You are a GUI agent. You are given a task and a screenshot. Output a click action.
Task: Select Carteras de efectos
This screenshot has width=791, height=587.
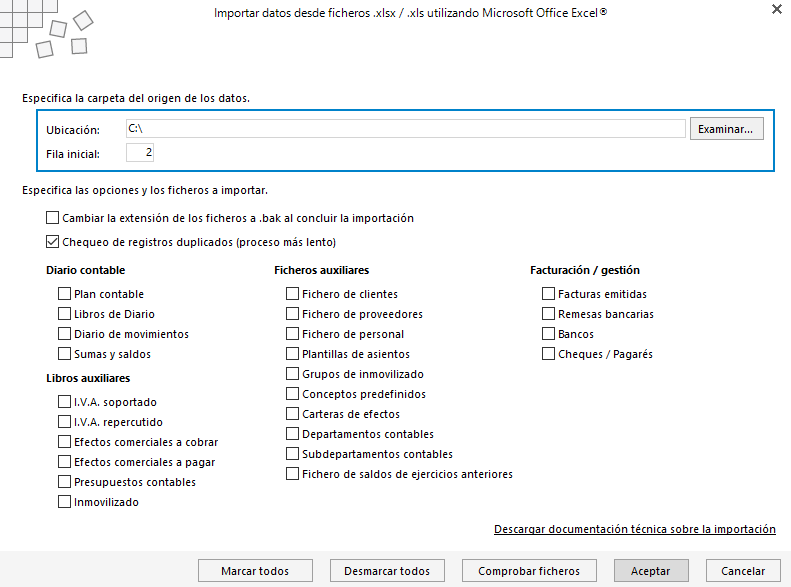click(293, 414)
